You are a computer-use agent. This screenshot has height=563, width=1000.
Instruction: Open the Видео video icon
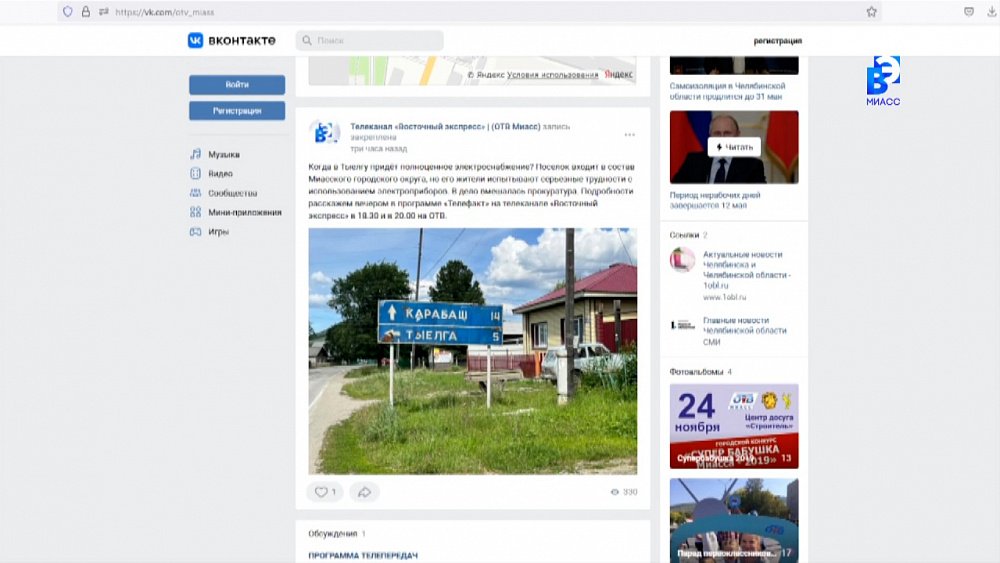point(196,173)
